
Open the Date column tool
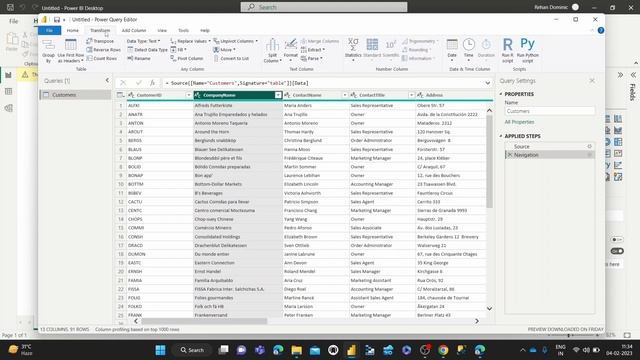(x=452, y=49)
